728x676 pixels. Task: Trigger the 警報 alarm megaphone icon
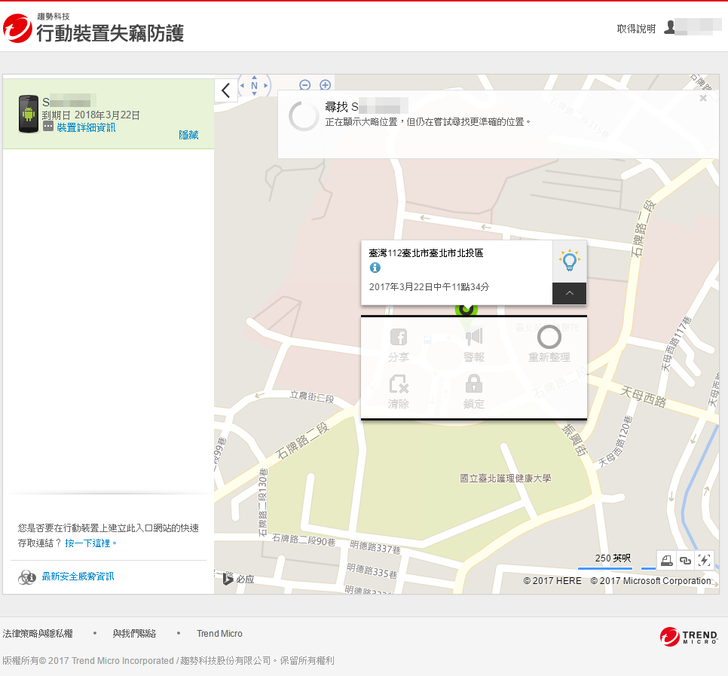(x=473, y=338)
